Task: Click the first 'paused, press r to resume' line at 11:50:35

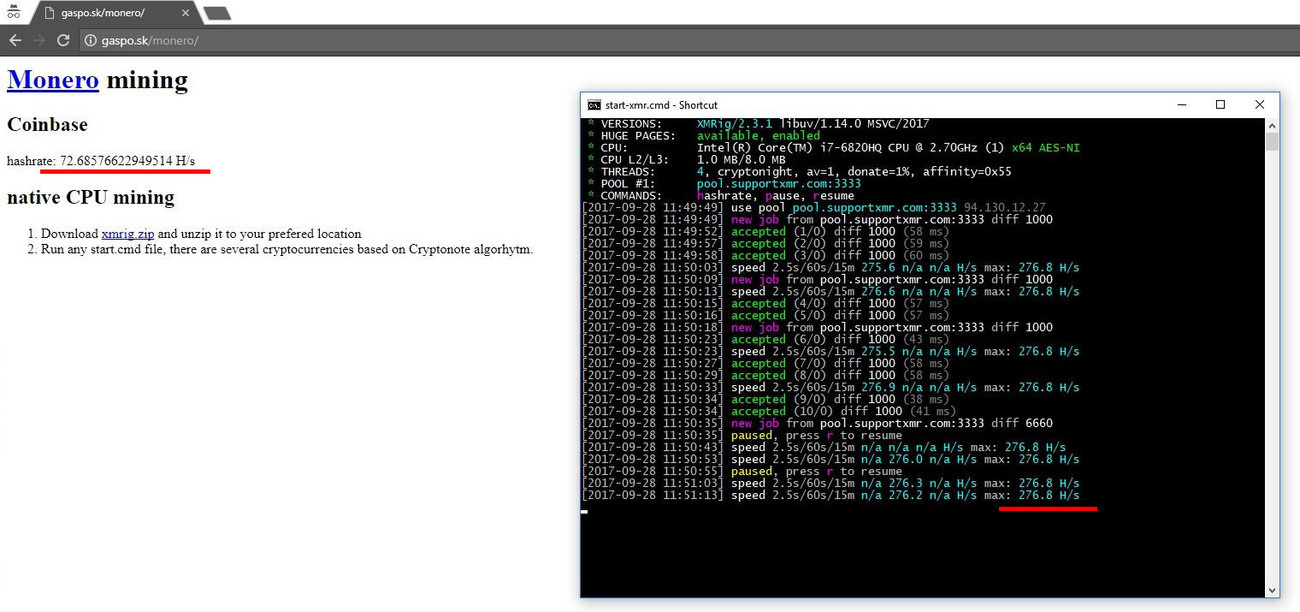Action: pos(741,435)
